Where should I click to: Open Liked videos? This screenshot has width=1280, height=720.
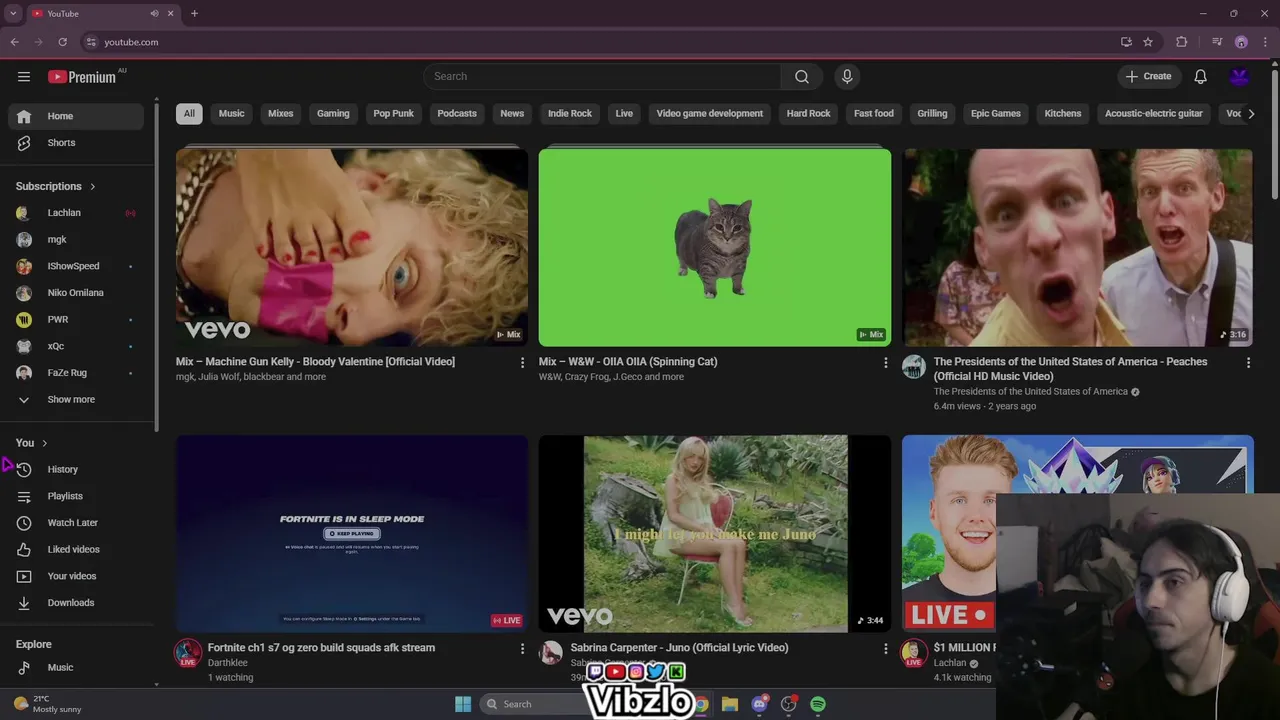tap(76, 550)
